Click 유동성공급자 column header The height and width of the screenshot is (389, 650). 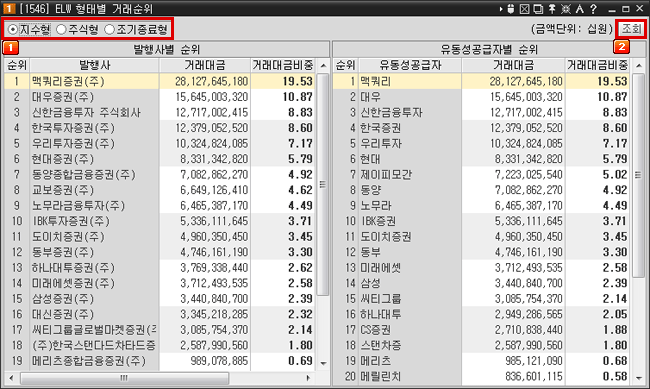410,65
